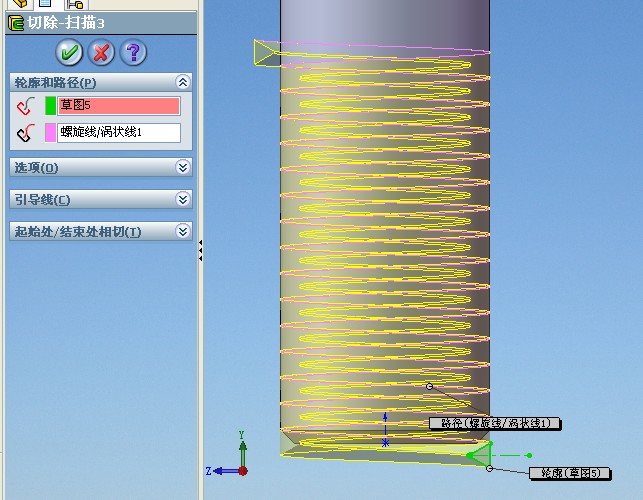Screen dimensions: 643x500
Task: Click the 草图5 profile selection field
Action: 119,105
